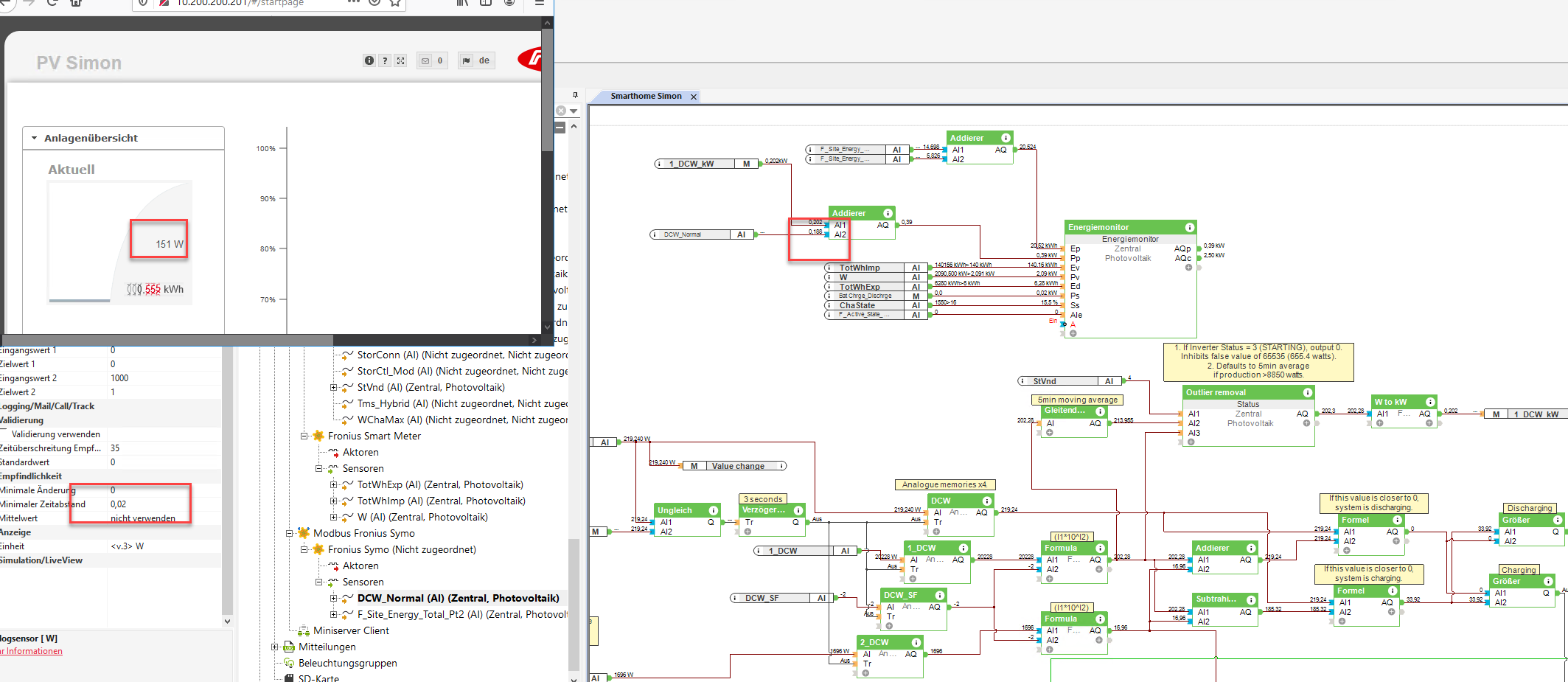Expand the Mitteilungen tree node

tap(275, 647)
